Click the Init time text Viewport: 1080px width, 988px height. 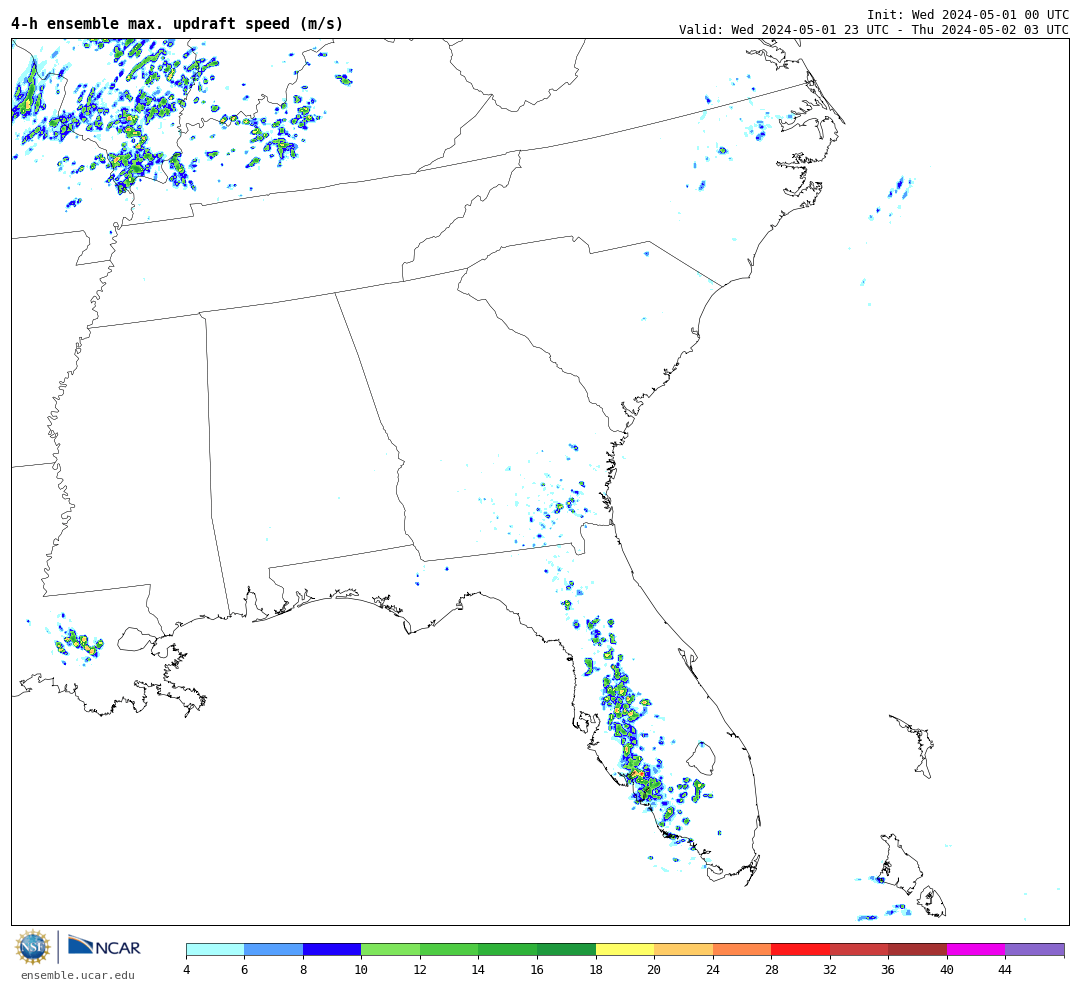pyautogui.click(x=968, y=14)
